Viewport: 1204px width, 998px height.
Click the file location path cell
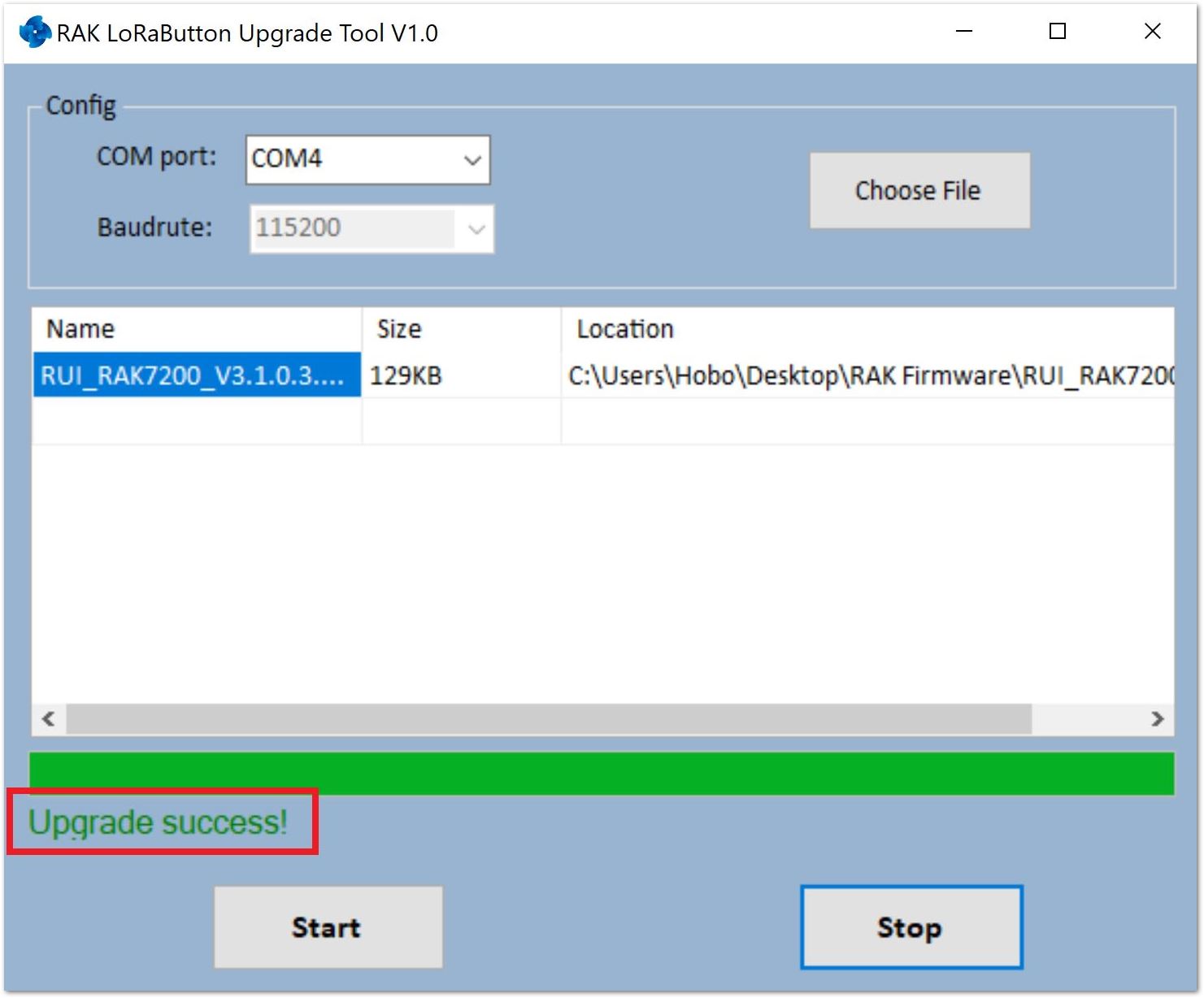(x=868, y=375)
